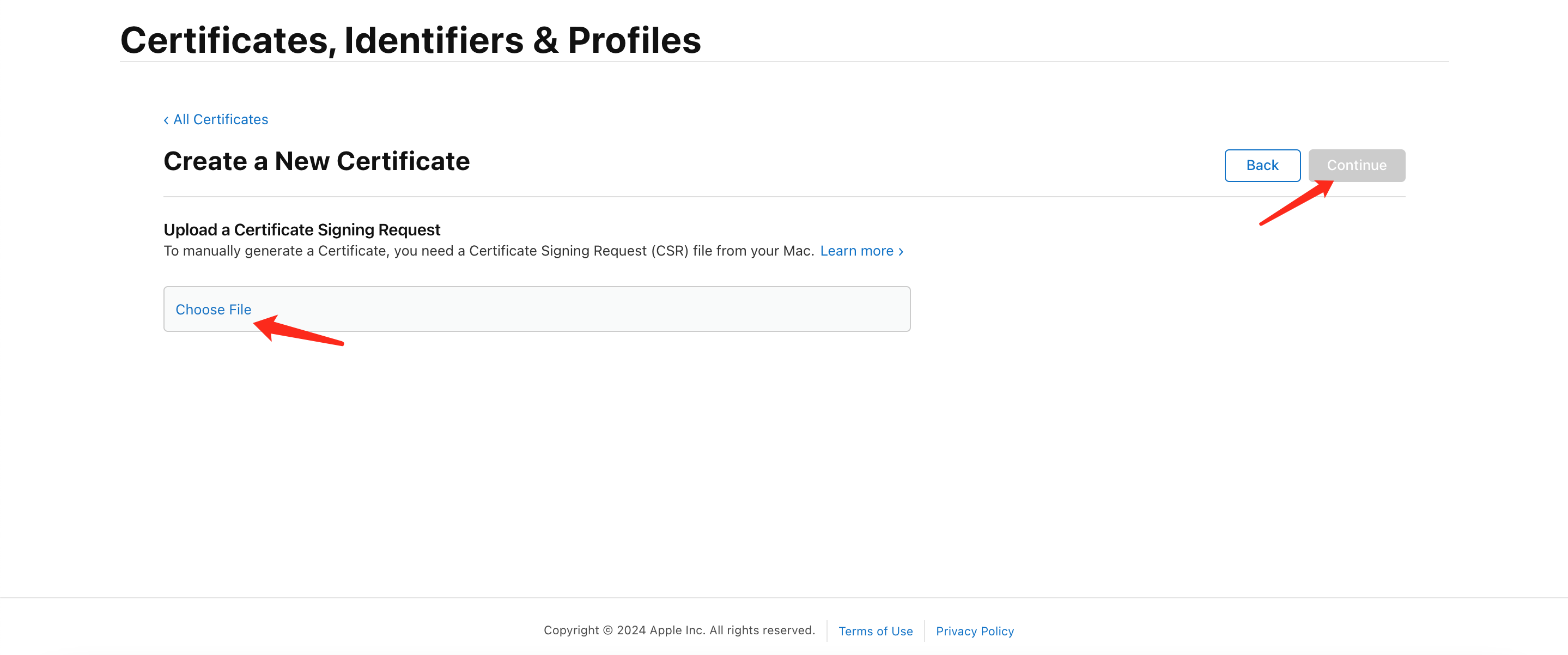Click the Upload a Certificate Signing Request heading

click(302, 229)
